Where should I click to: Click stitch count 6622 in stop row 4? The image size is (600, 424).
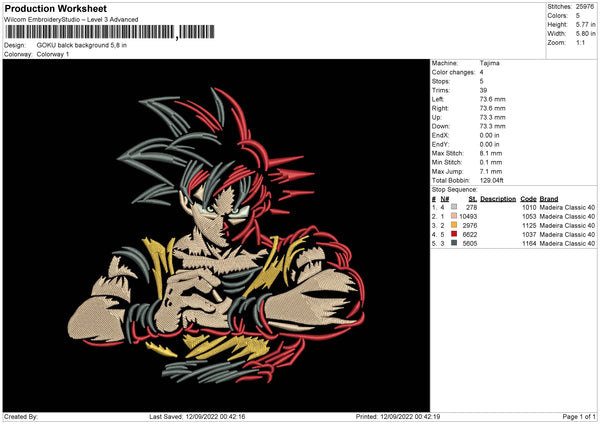point(470,235)
